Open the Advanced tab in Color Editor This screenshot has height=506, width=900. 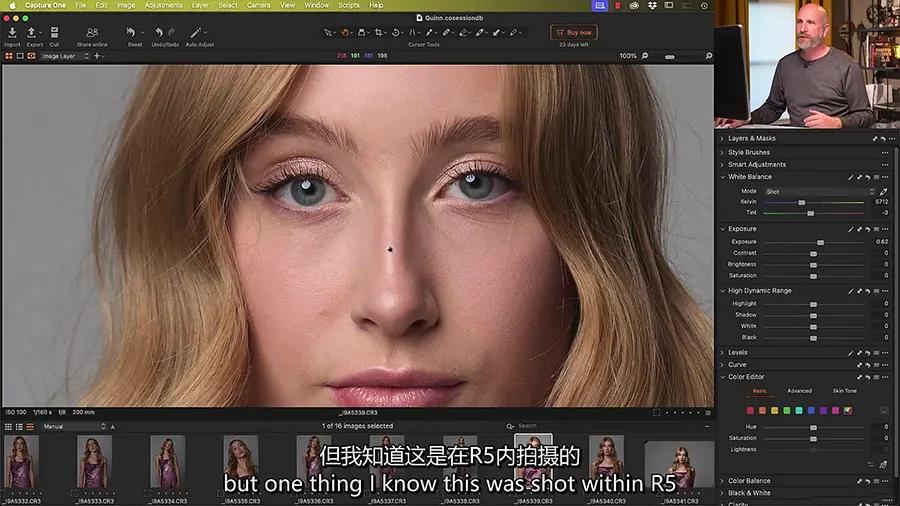pyautogui.click(x=799, y=391)
